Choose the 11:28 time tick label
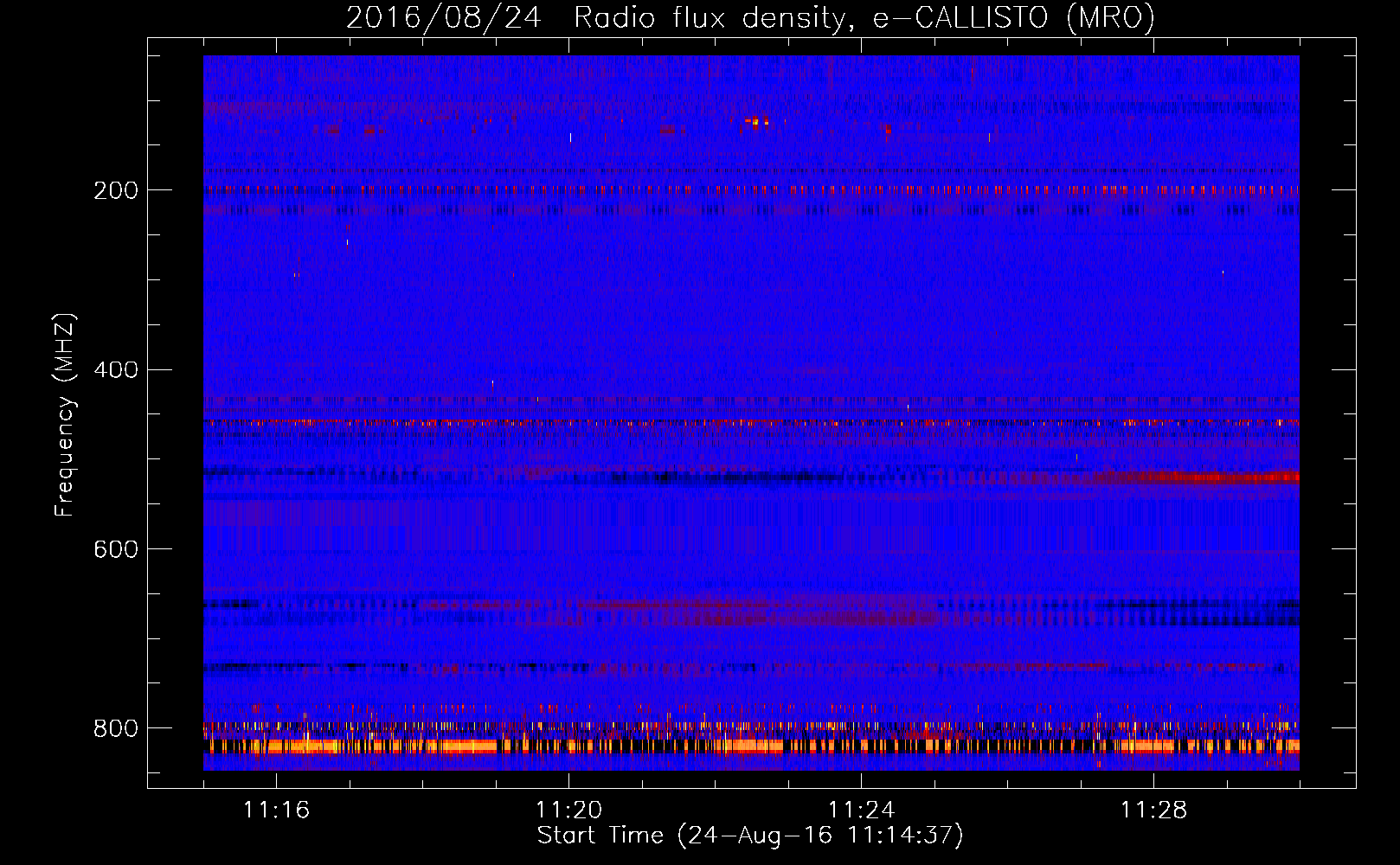 click(x=1153, y=810)
